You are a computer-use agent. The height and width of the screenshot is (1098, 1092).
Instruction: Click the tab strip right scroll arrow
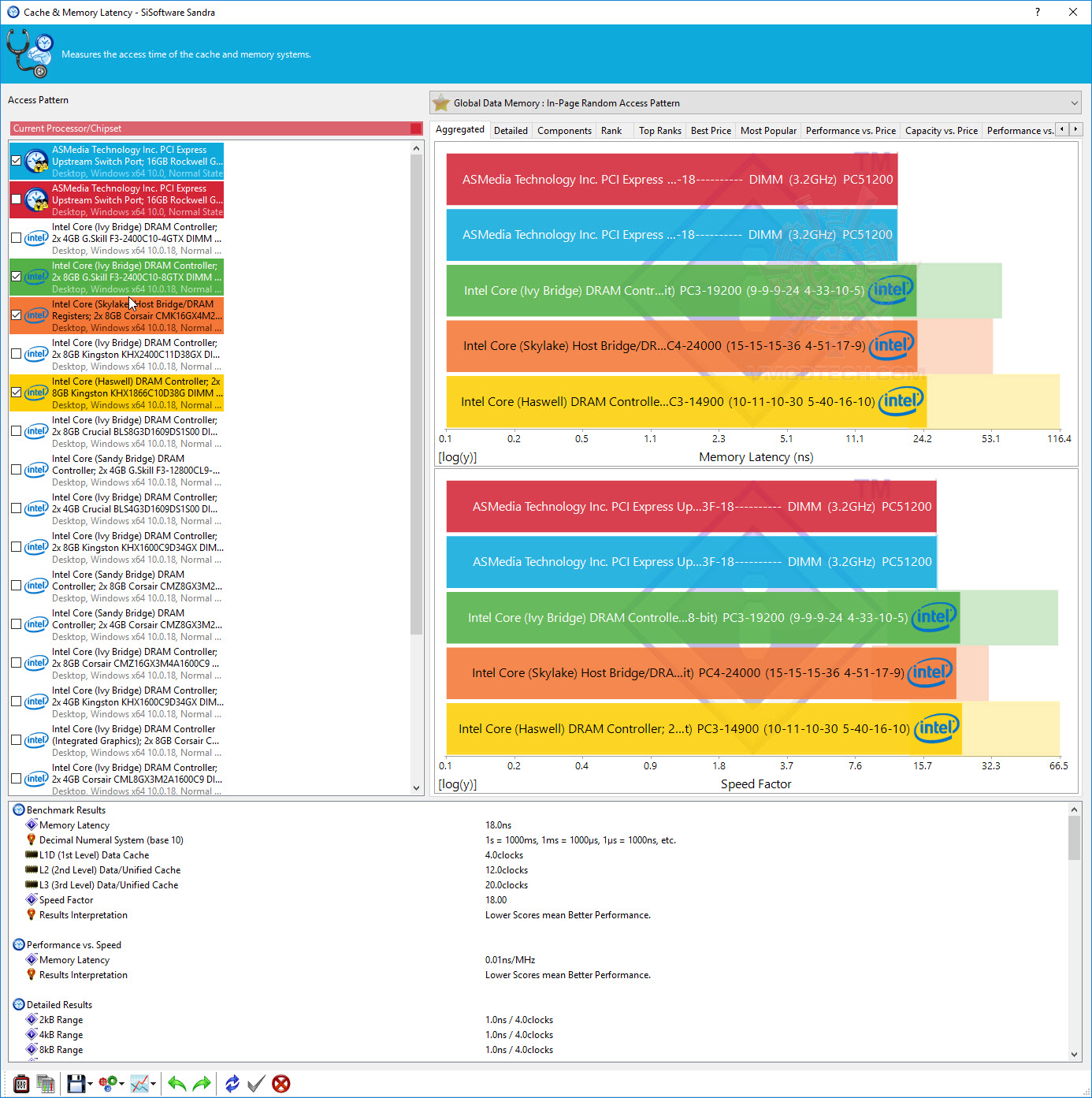coord(1076,129)
